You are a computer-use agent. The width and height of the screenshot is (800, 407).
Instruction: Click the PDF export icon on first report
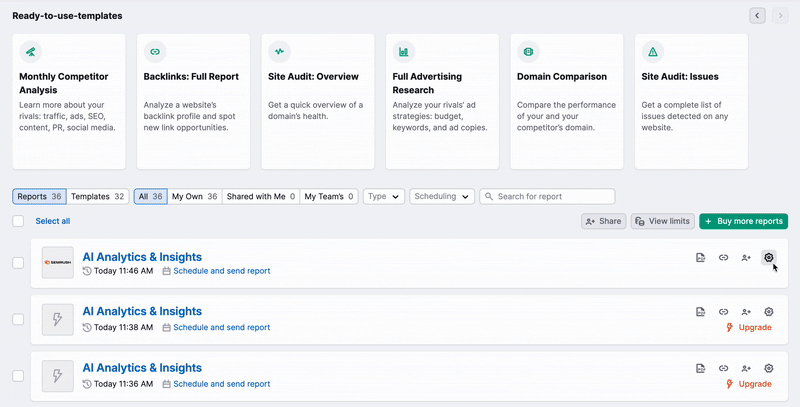click(x=701, y=258)
